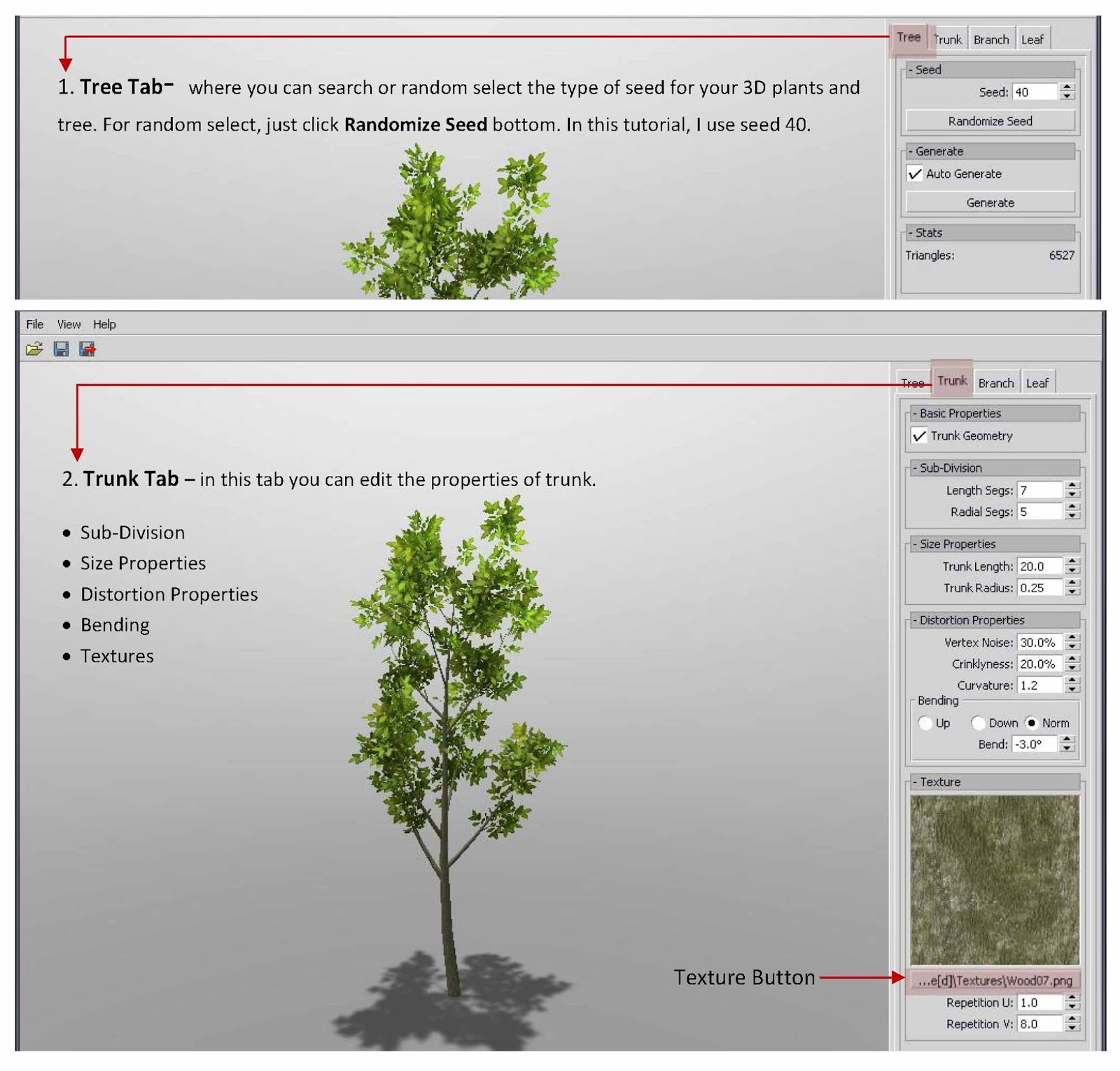Increase the Seed value with its up arrow
Viewport: 1120px width, 1071px height.
(1066, 87)
